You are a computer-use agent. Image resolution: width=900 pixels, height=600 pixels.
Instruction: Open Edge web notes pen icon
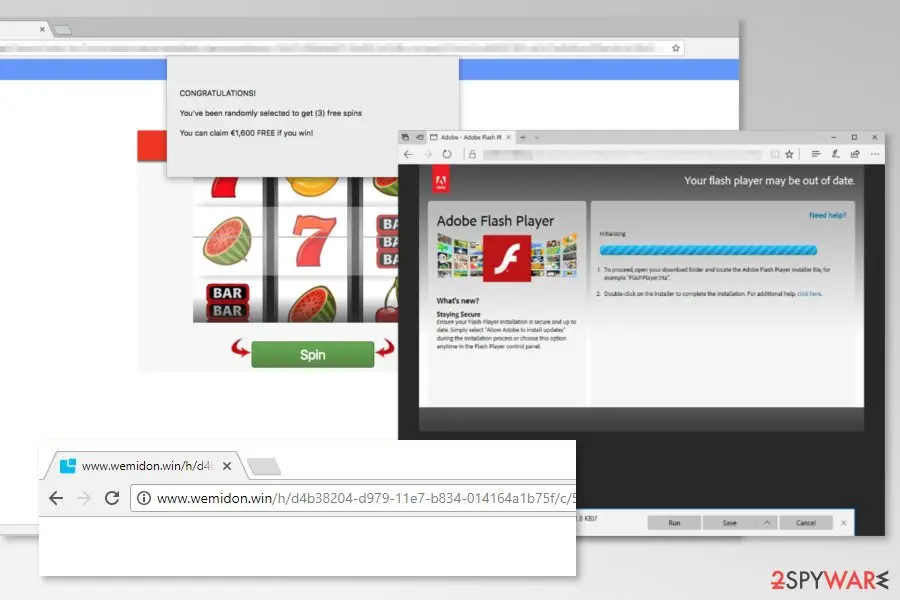pos(835,154)
